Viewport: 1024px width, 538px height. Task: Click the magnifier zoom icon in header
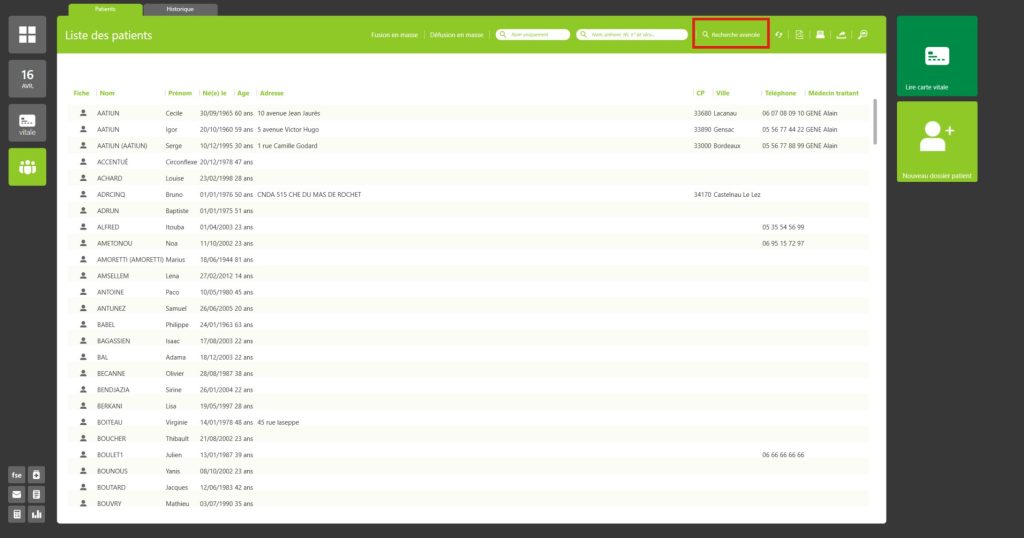tap(862, 35)
